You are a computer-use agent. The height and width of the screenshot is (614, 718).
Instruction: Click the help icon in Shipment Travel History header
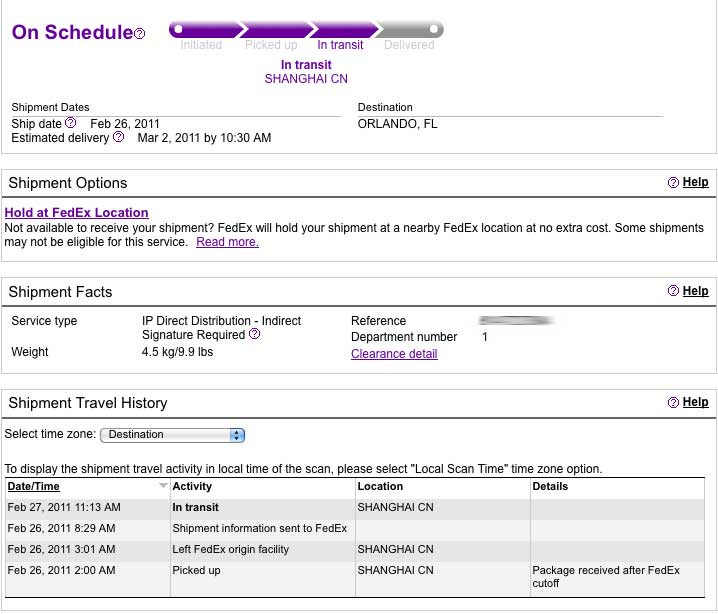pyautogui.click(x=673, y=402)
